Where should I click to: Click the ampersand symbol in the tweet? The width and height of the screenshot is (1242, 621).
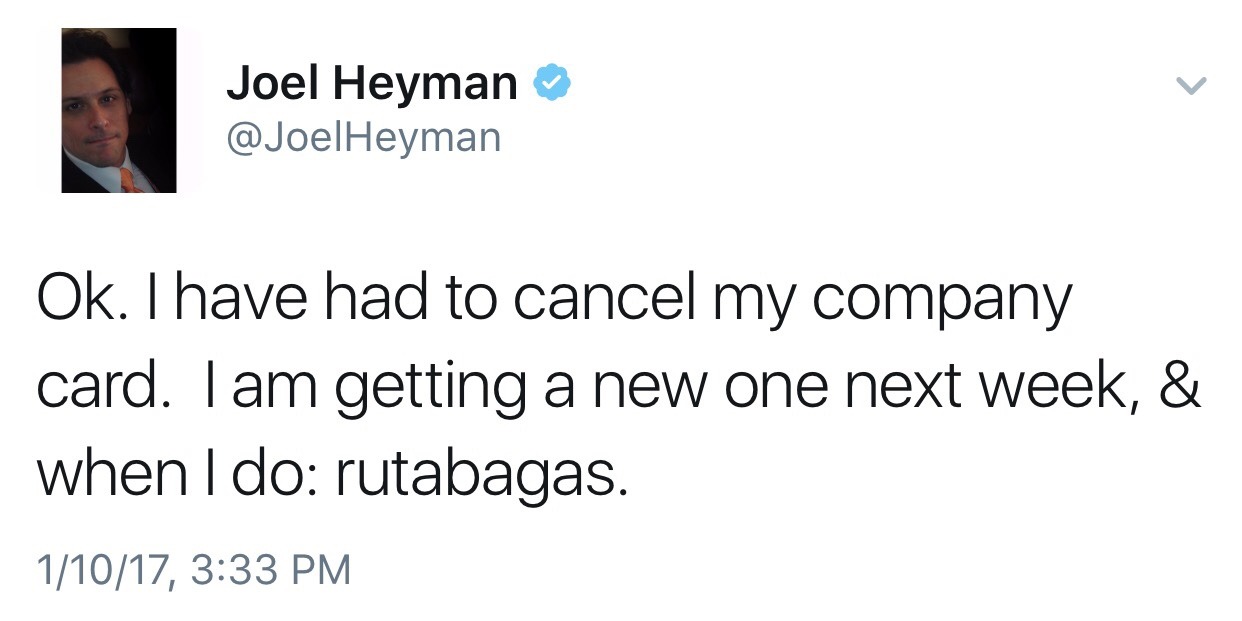coord(1180,386)
